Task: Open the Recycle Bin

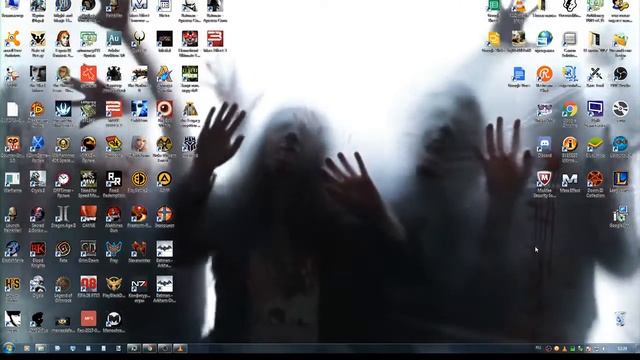Action: click(620, 318)
